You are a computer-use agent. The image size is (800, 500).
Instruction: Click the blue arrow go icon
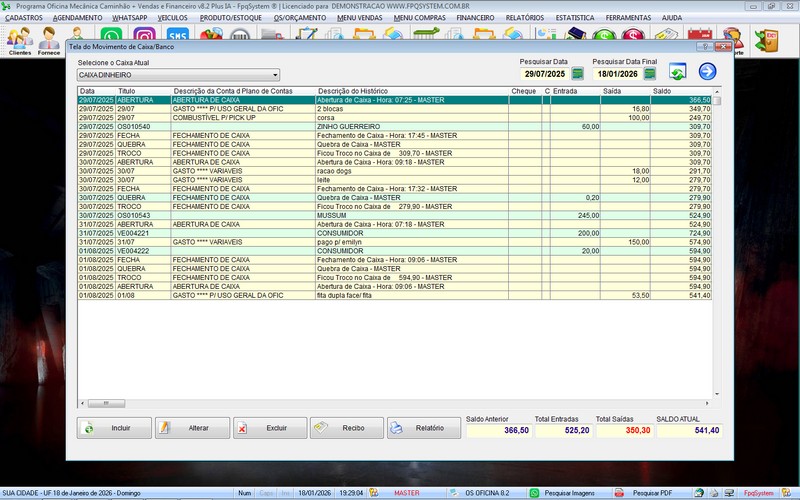(708, 71)
